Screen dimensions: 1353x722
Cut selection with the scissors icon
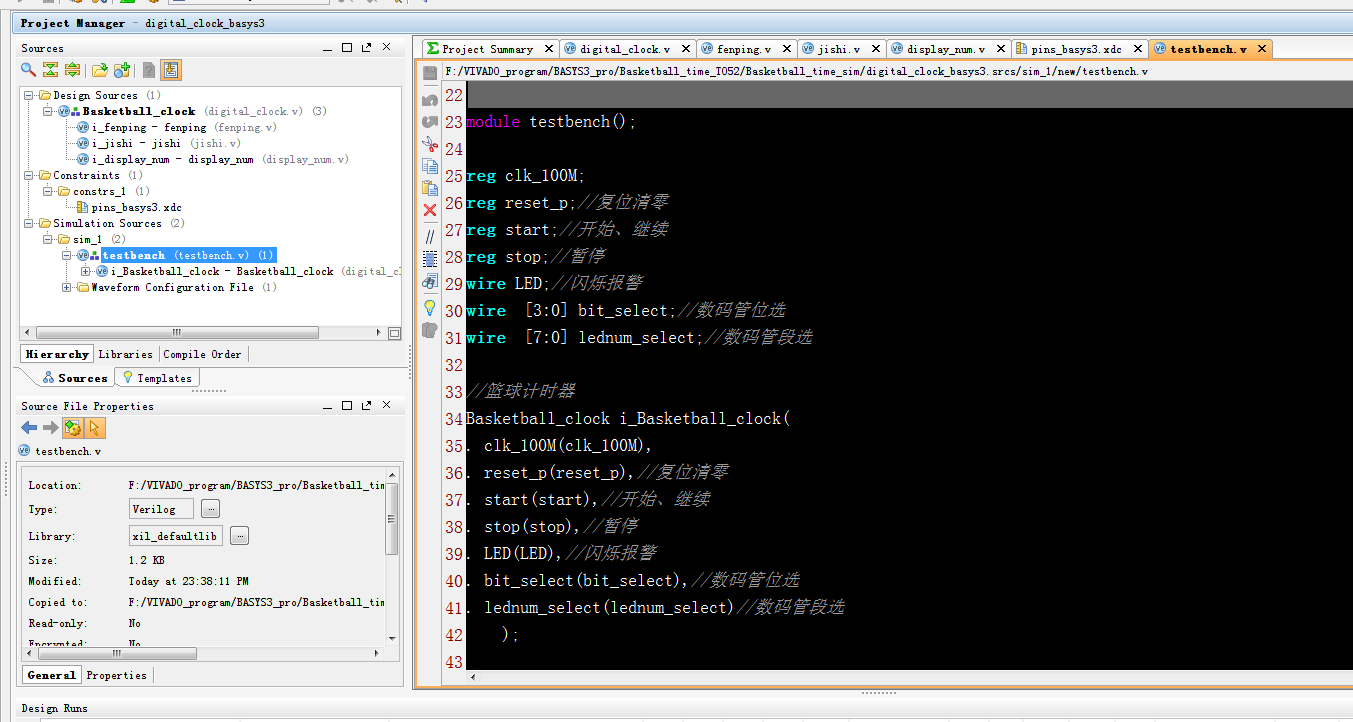coord(430,144)
